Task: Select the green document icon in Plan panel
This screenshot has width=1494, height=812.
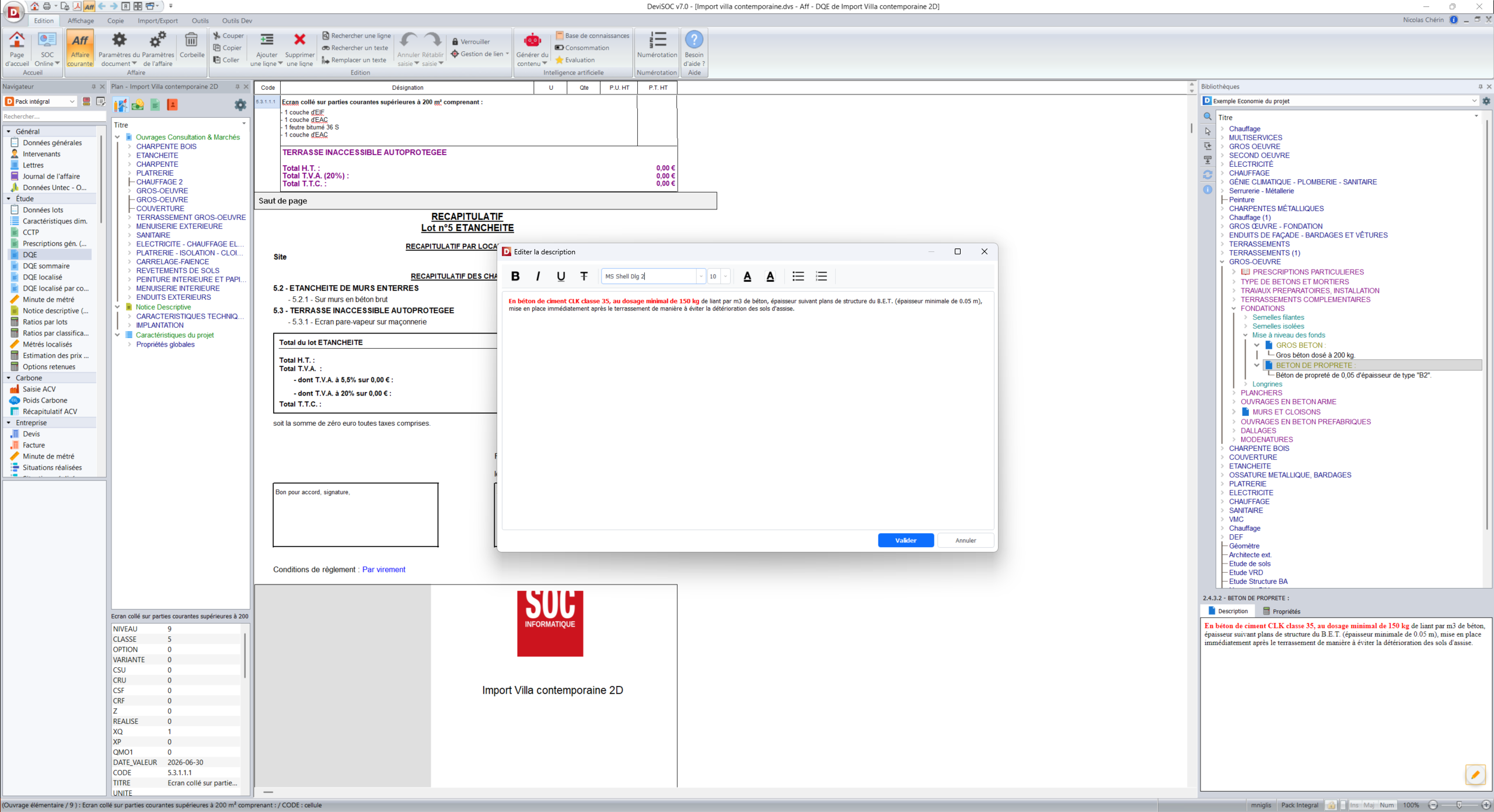Action: pos(155,105)
